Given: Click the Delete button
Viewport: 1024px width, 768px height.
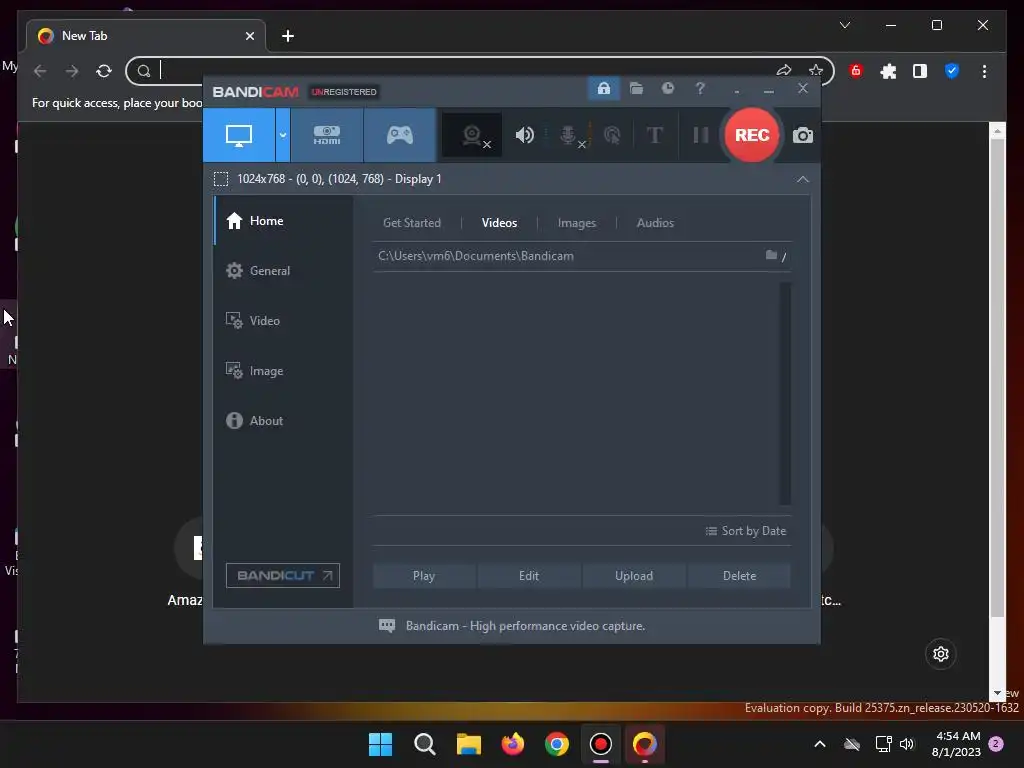Looking at the screenshot, I should [739, 576].
